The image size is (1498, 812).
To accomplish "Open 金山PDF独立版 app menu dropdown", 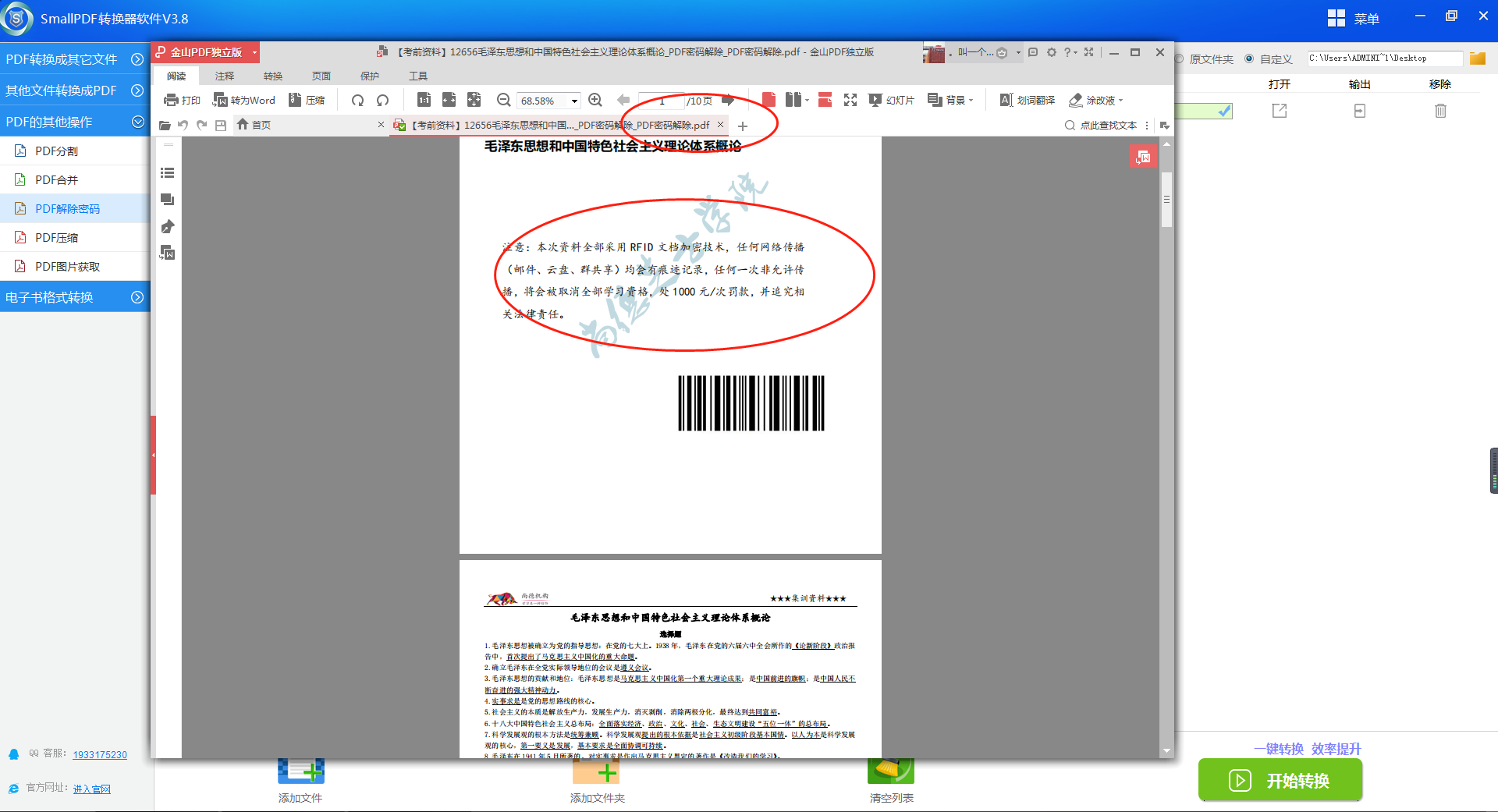I will click(x=254, y=52).
